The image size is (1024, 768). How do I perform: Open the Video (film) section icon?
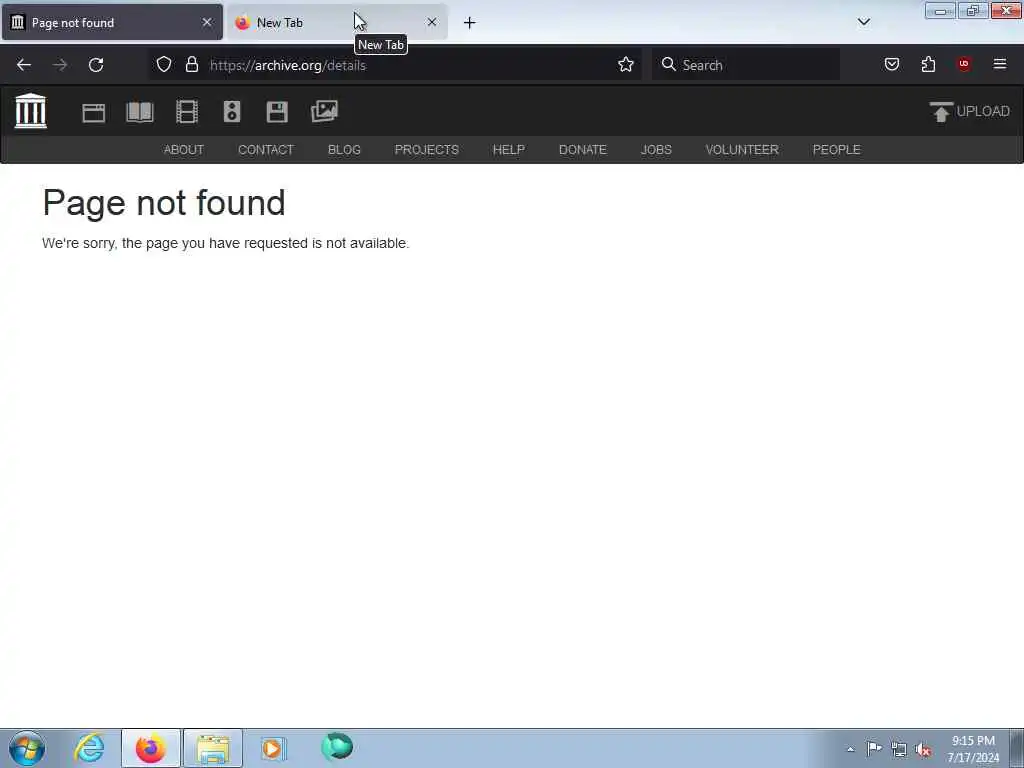point(187,112)
